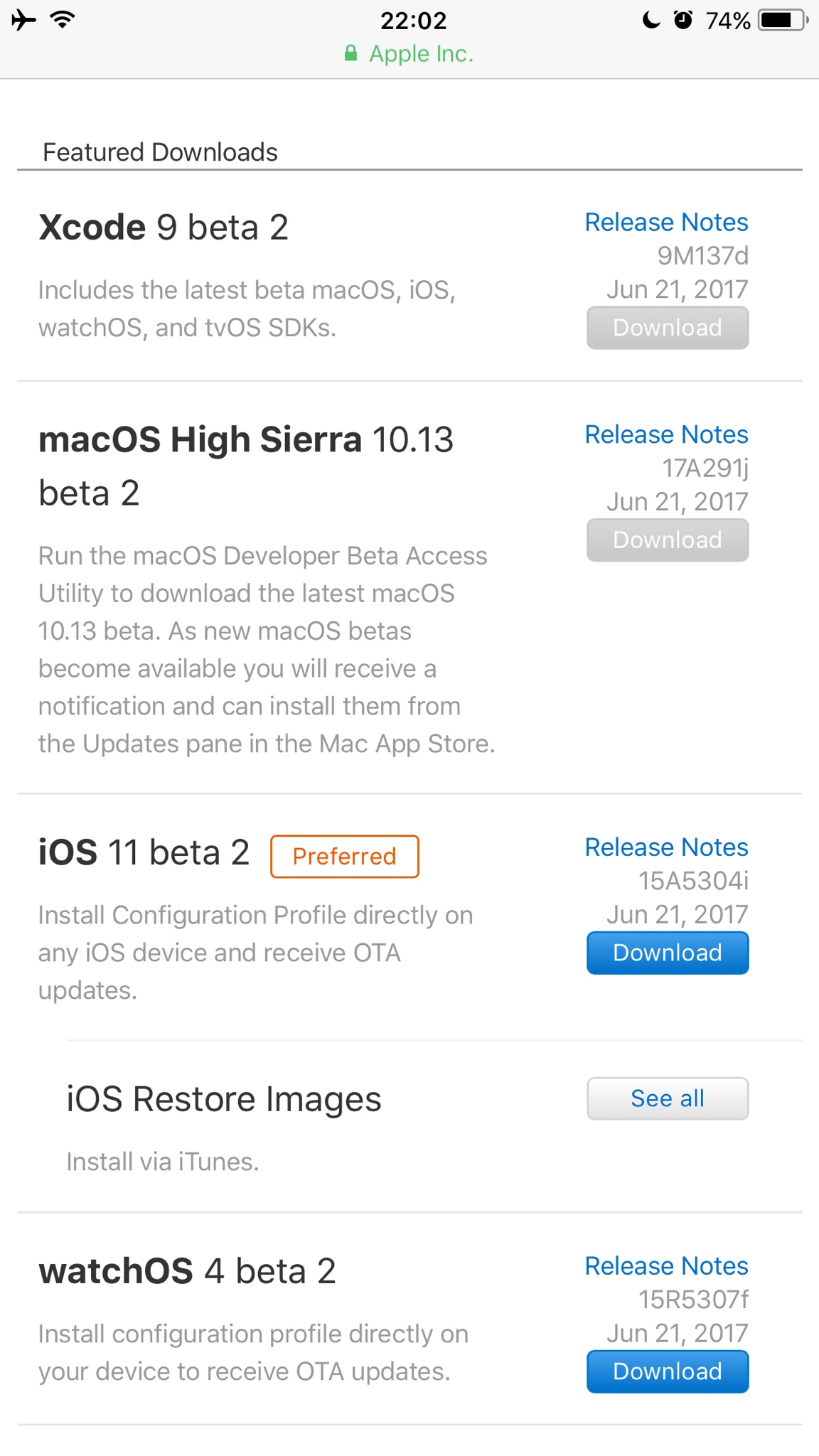Tap the Do Not Disturb moon icon

tap(651, 20)
